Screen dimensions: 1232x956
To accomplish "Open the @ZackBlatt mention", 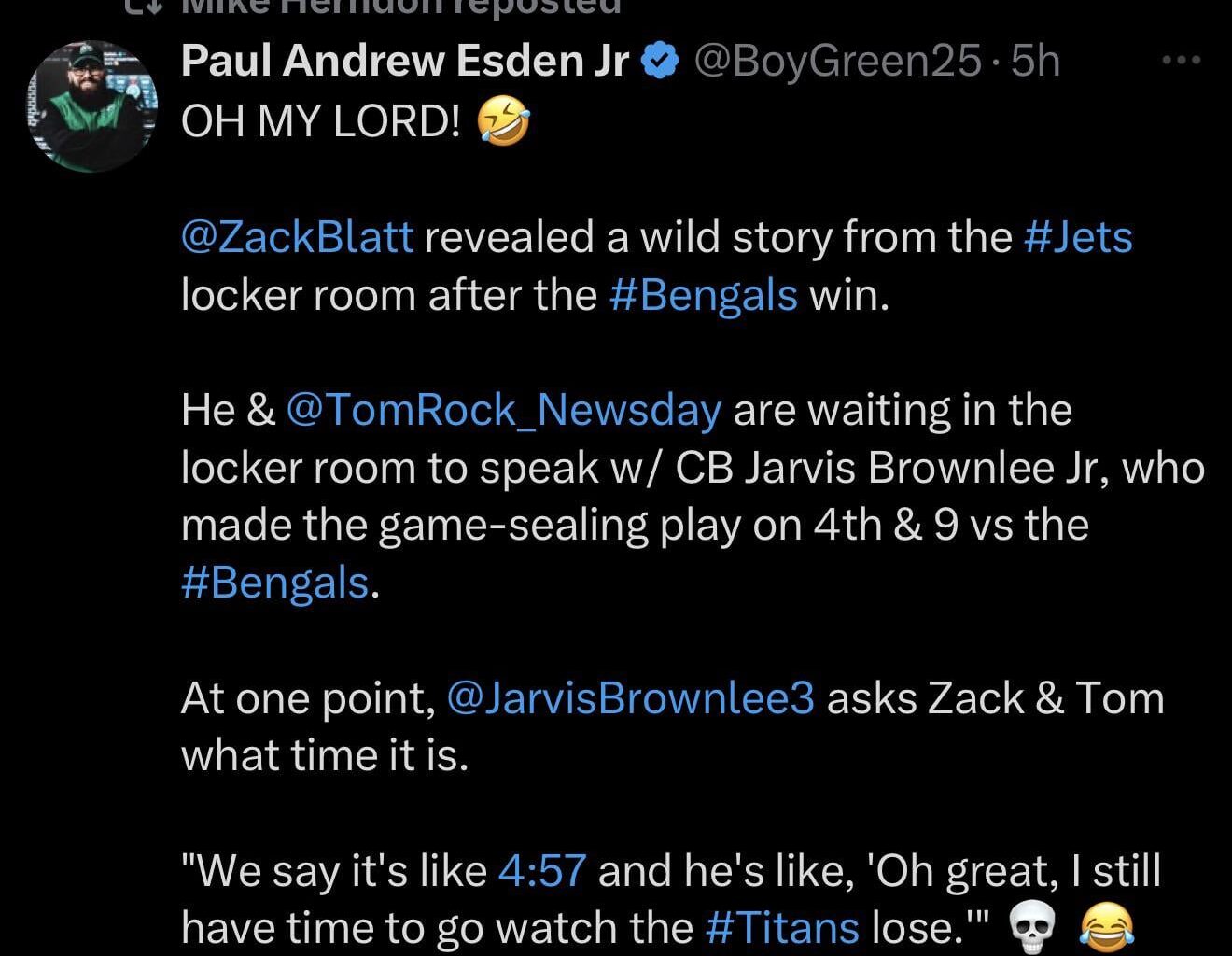I will pyautogui.click(x=297, y=237).
